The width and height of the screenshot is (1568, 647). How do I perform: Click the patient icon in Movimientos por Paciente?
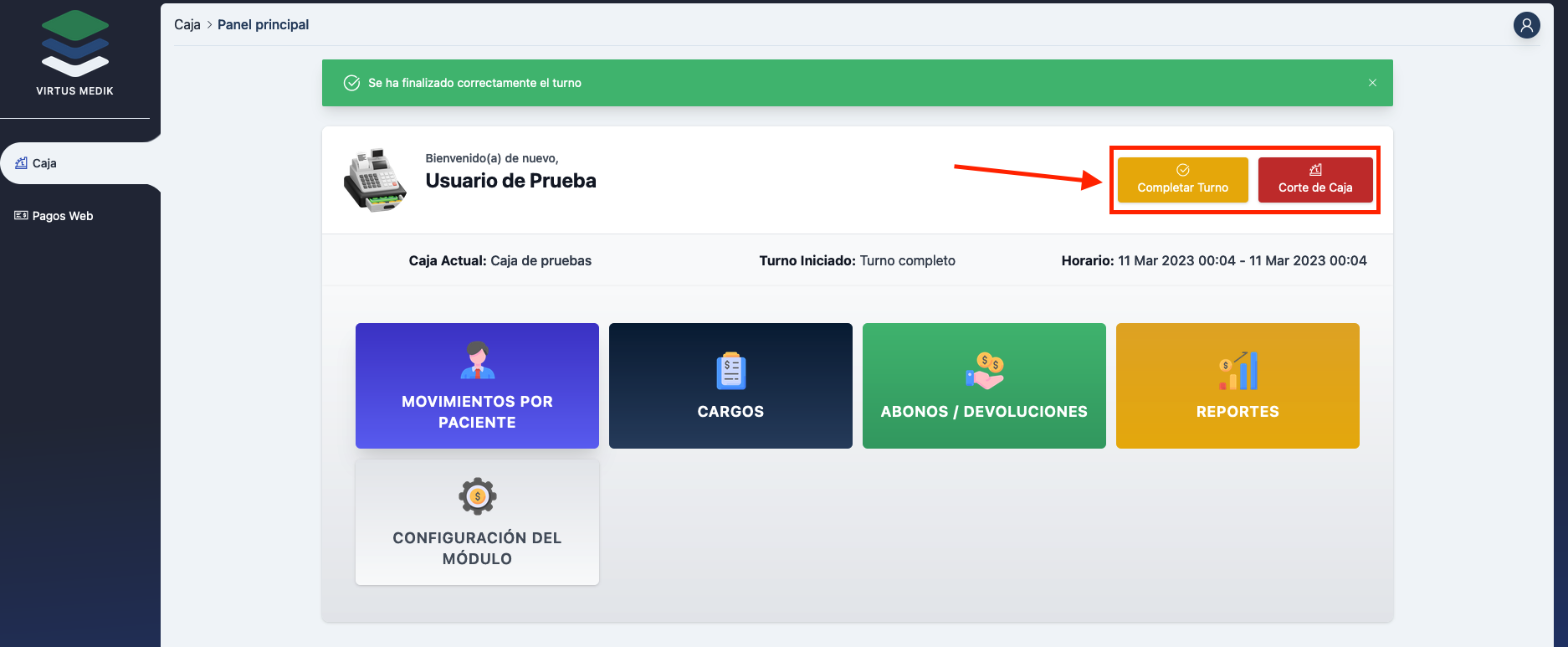(x=477, y=361)
